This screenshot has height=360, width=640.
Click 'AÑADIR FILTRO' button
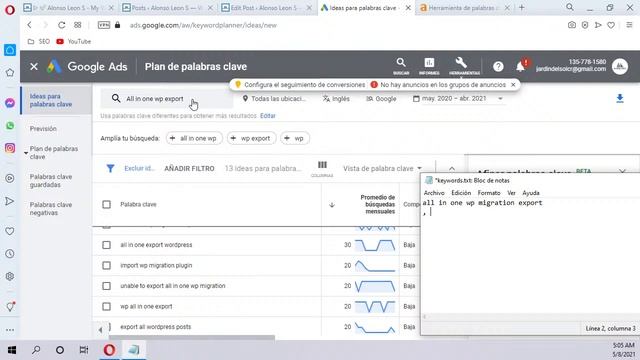point(189,169)
